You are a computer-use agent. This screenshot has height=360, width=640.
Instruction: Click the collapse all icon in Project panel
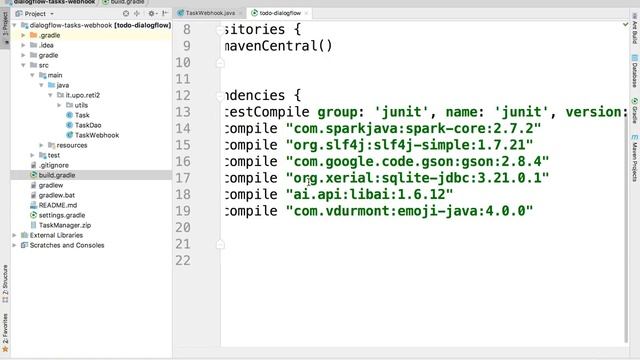click(x=137, y=13)
